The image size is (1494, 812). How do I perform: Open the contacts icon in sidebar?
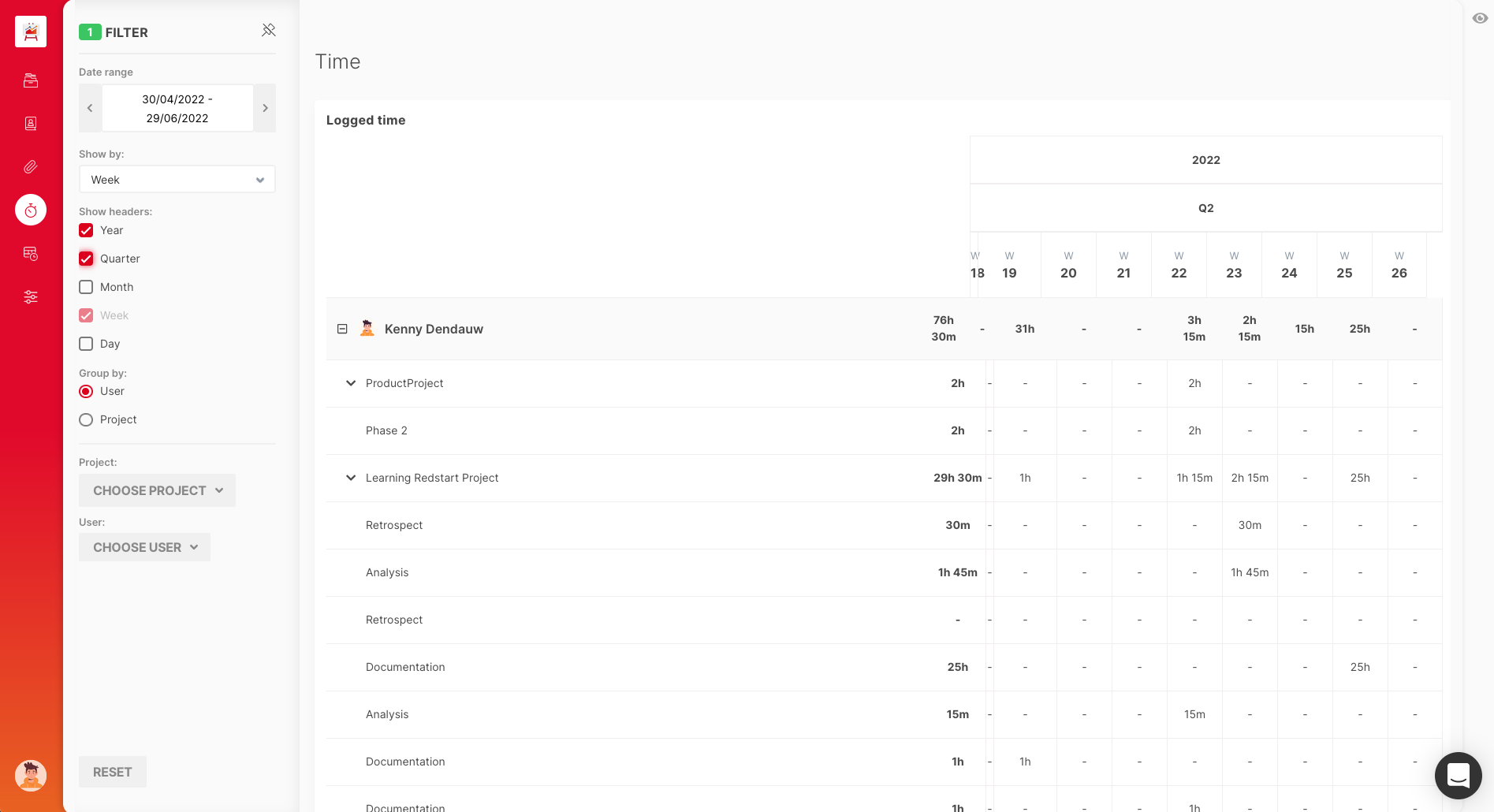(31, 124)
